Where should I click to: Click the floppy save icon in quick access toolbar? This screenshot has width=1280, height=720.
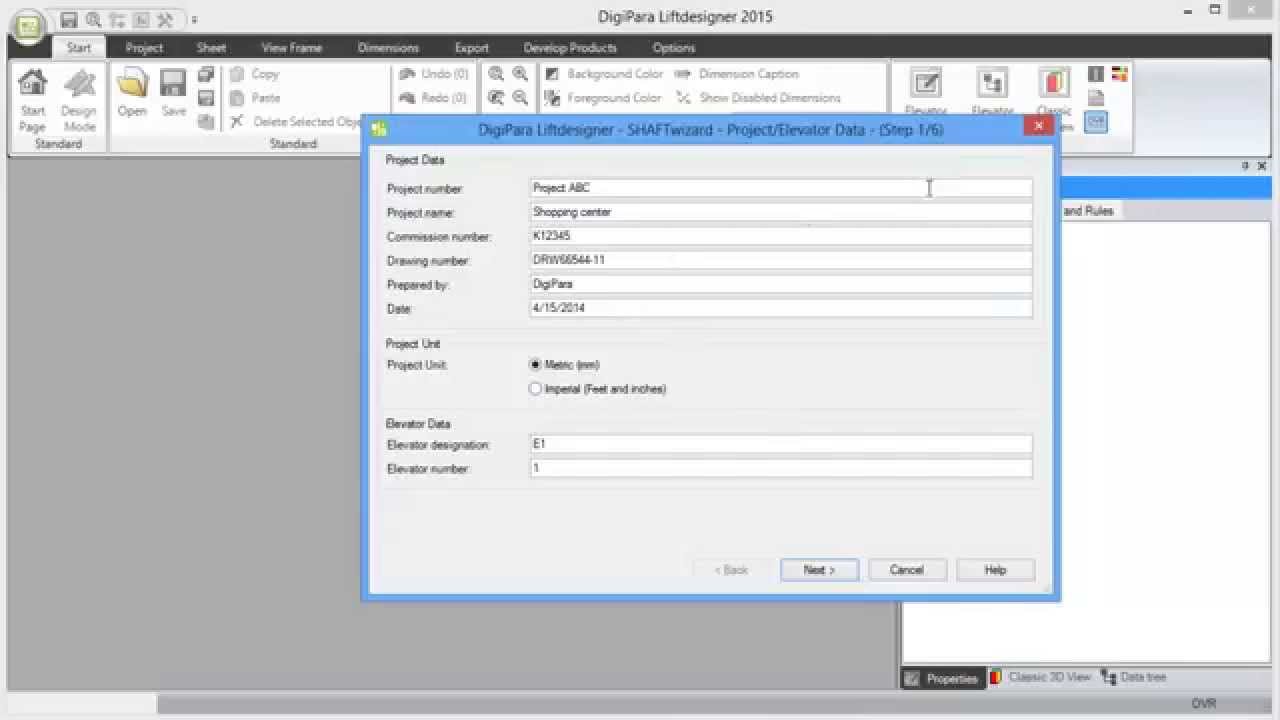point(69,19)
